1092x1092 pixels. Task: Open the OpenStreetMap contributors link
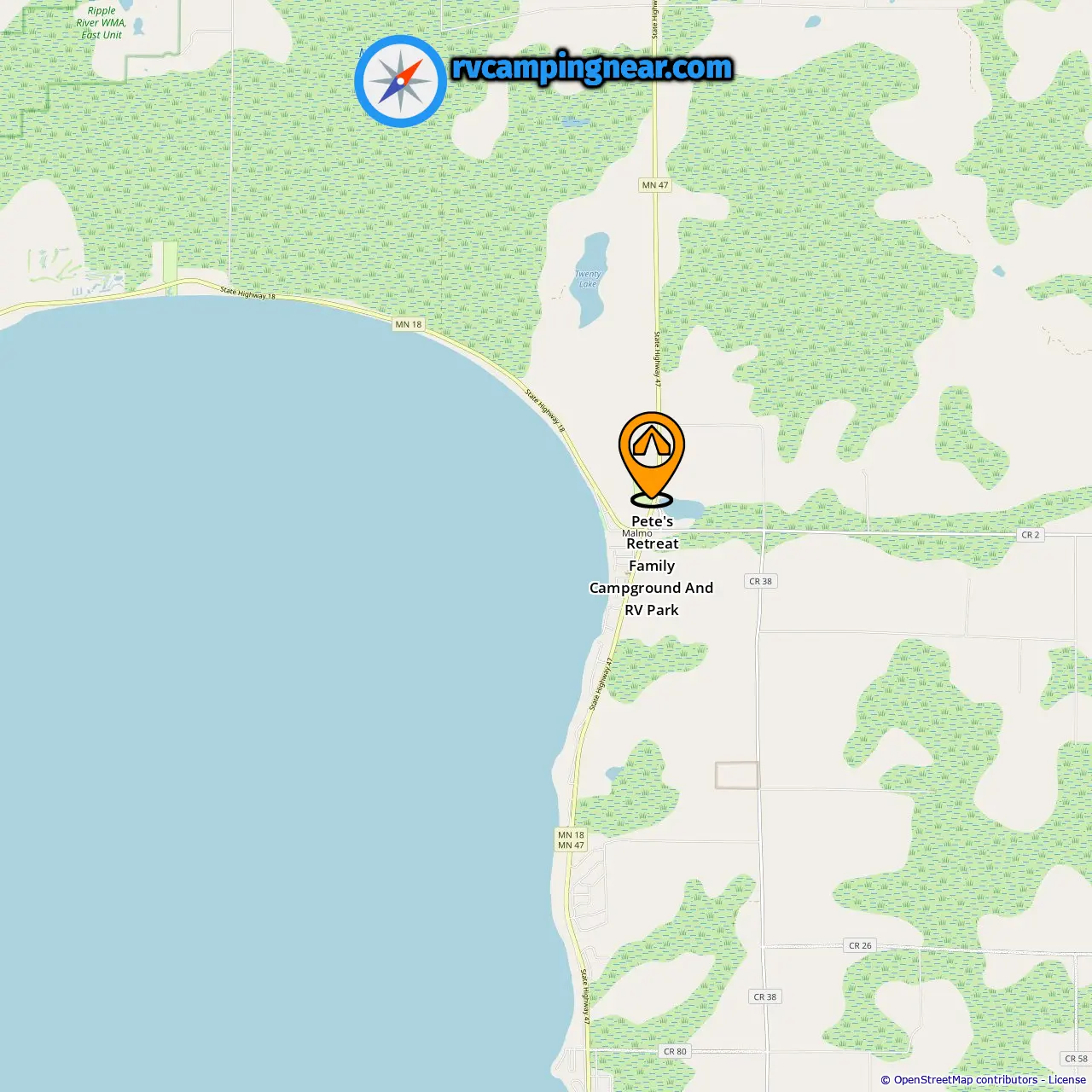965,1080
